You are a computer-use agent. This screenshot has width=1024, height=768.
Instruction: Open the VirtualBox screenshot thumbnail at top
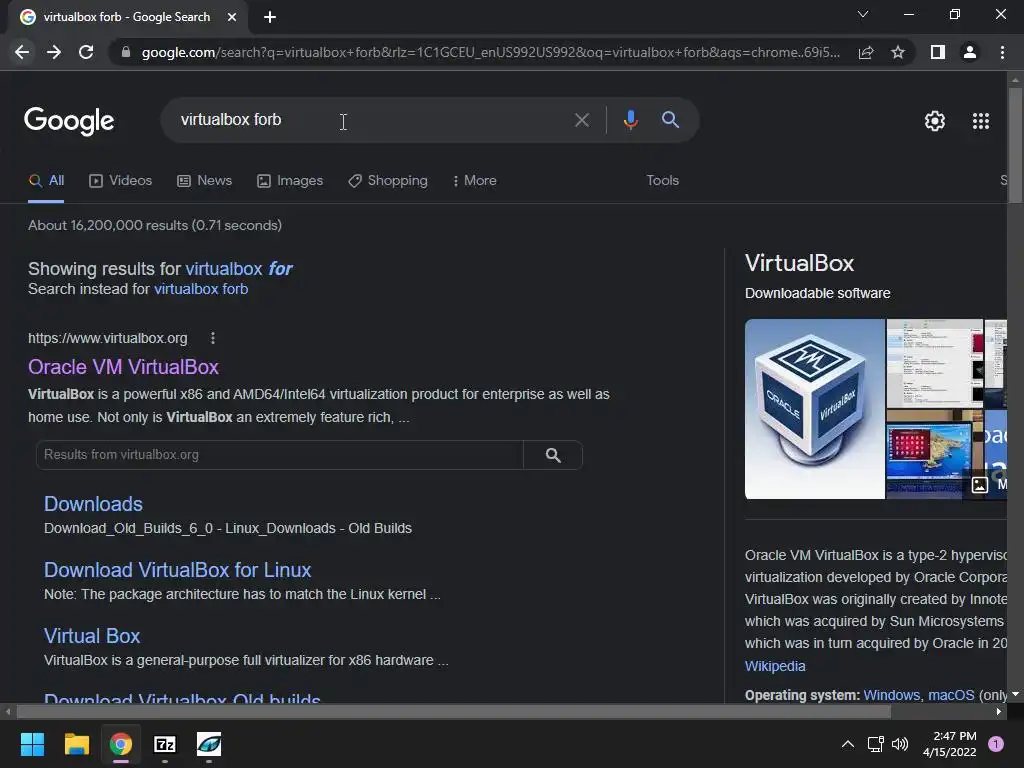click(935, 364)
